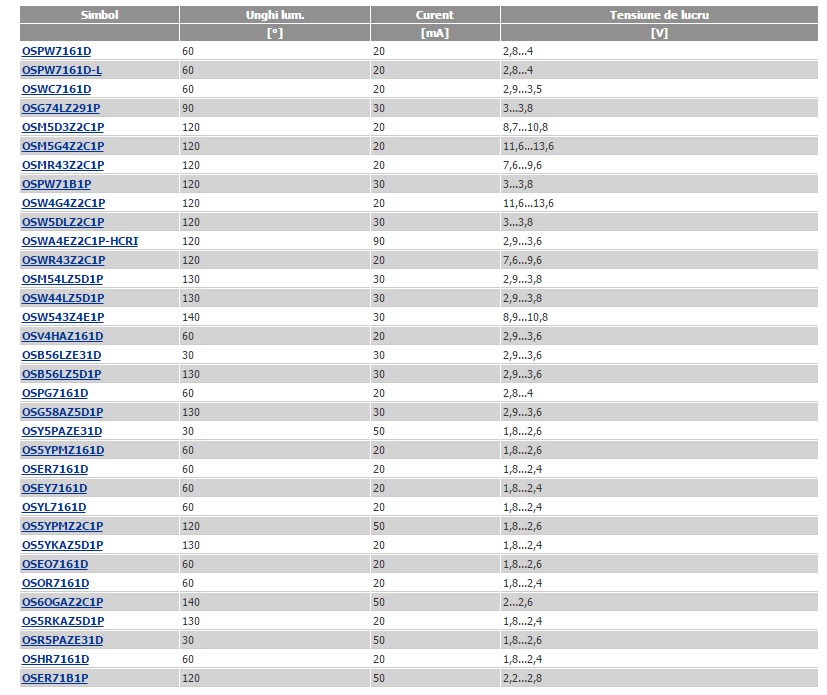The height and width of the screenshot is (695, 827).
Task: Open the OSHR7161D link
Action: tap(55, 659)
